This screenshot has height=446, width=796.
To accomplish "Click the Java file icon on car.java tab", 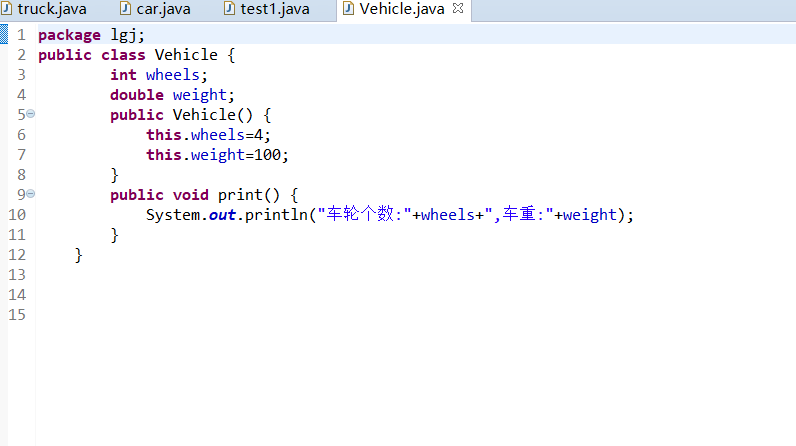I will 125,9.
